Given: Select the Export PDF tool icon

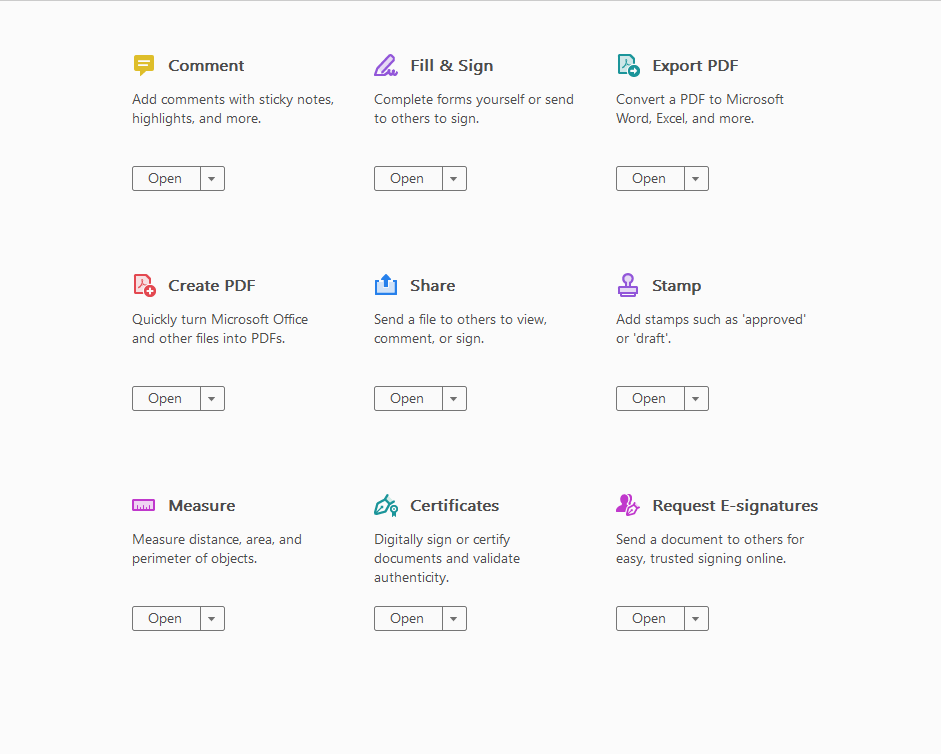Looking at the screenshot, I should (x=628, y=64).
